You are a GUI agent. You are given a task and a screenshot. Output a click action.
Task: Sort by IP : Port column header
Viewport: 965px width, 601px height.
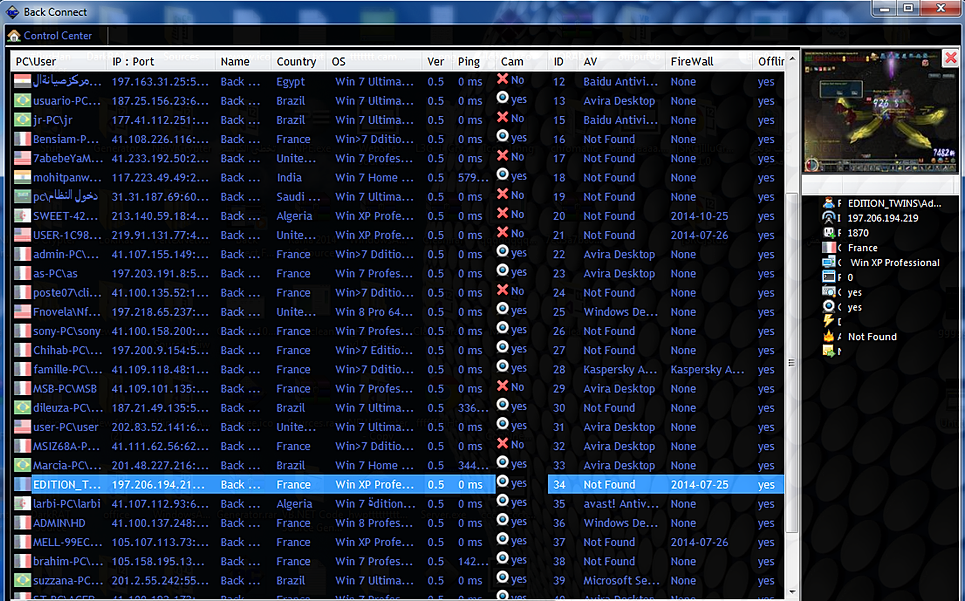click(162, 62)
